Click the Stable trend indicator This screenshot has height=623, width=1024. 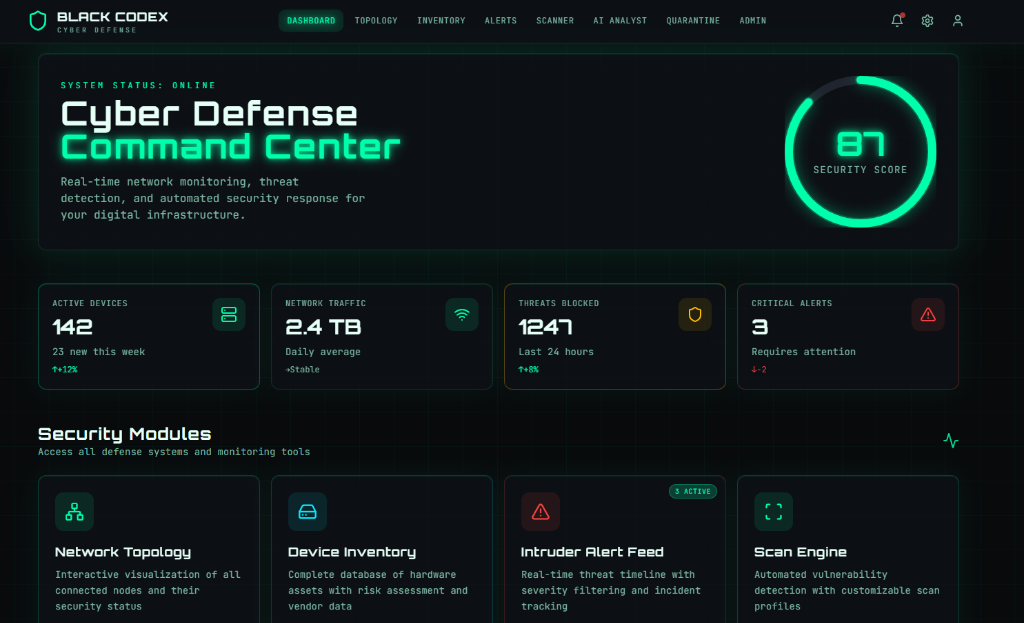pos(302,370)
